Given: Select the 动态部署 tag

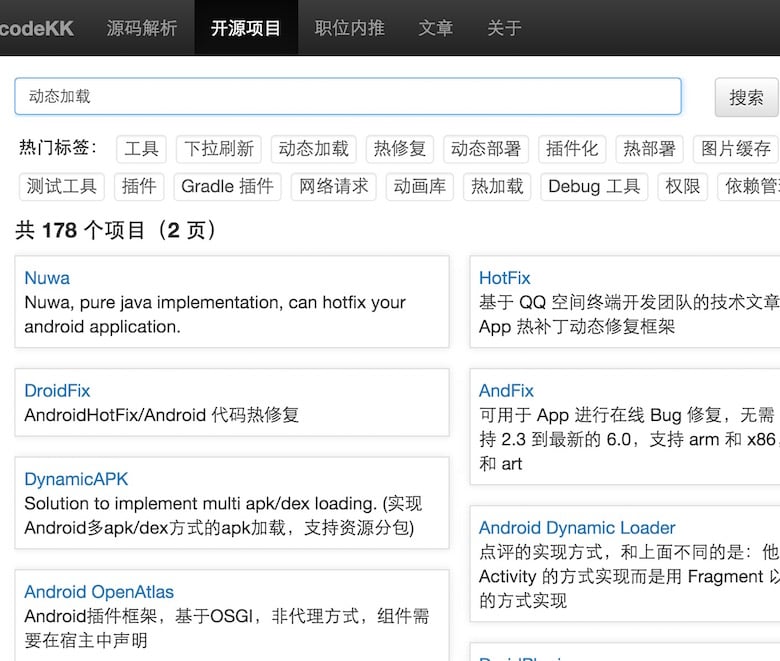Looking at the screenshot, I should [x=486, y=149].
